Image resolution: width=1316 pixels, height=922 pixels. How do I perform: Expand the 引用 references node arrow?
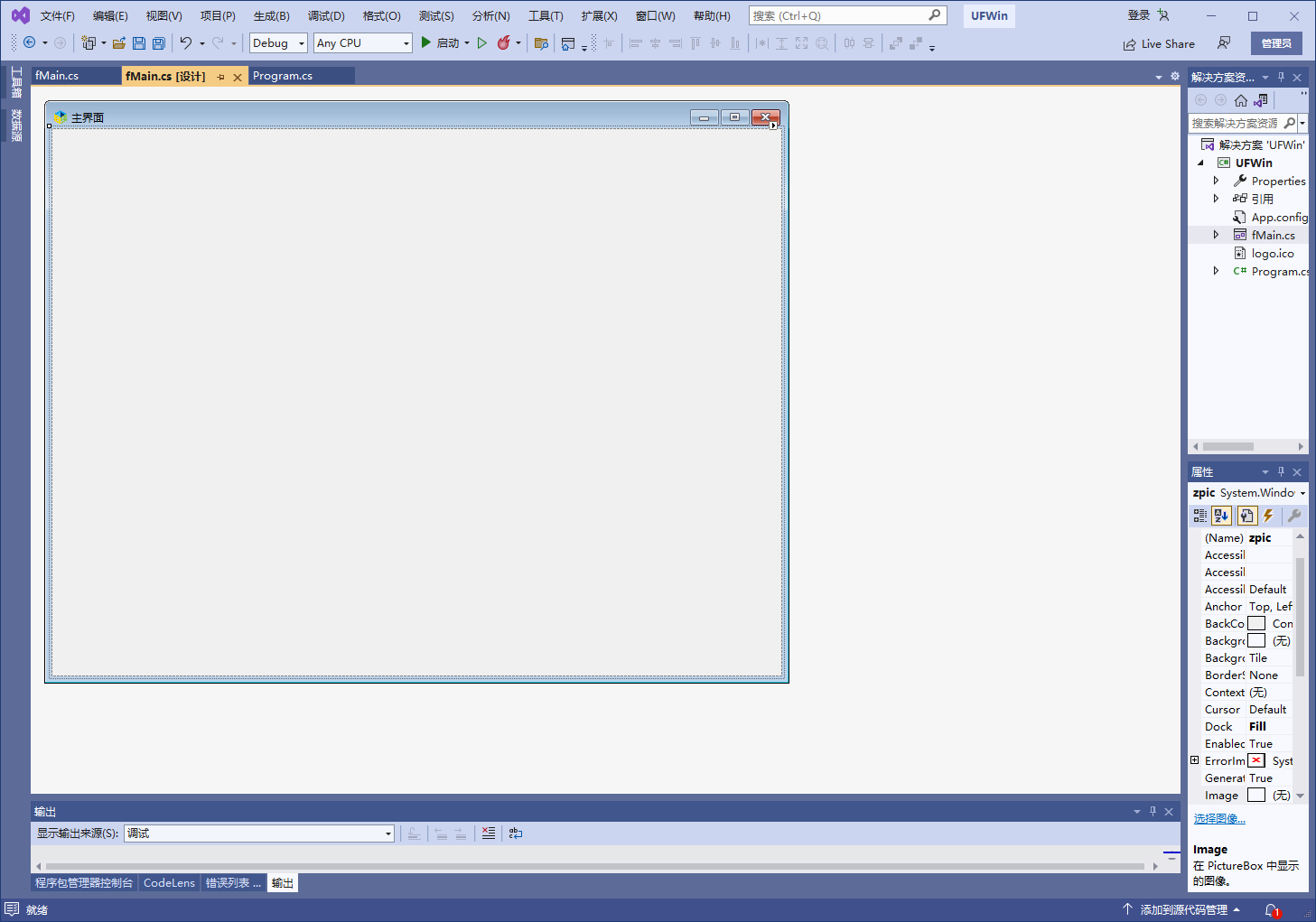coord(1216,199)
